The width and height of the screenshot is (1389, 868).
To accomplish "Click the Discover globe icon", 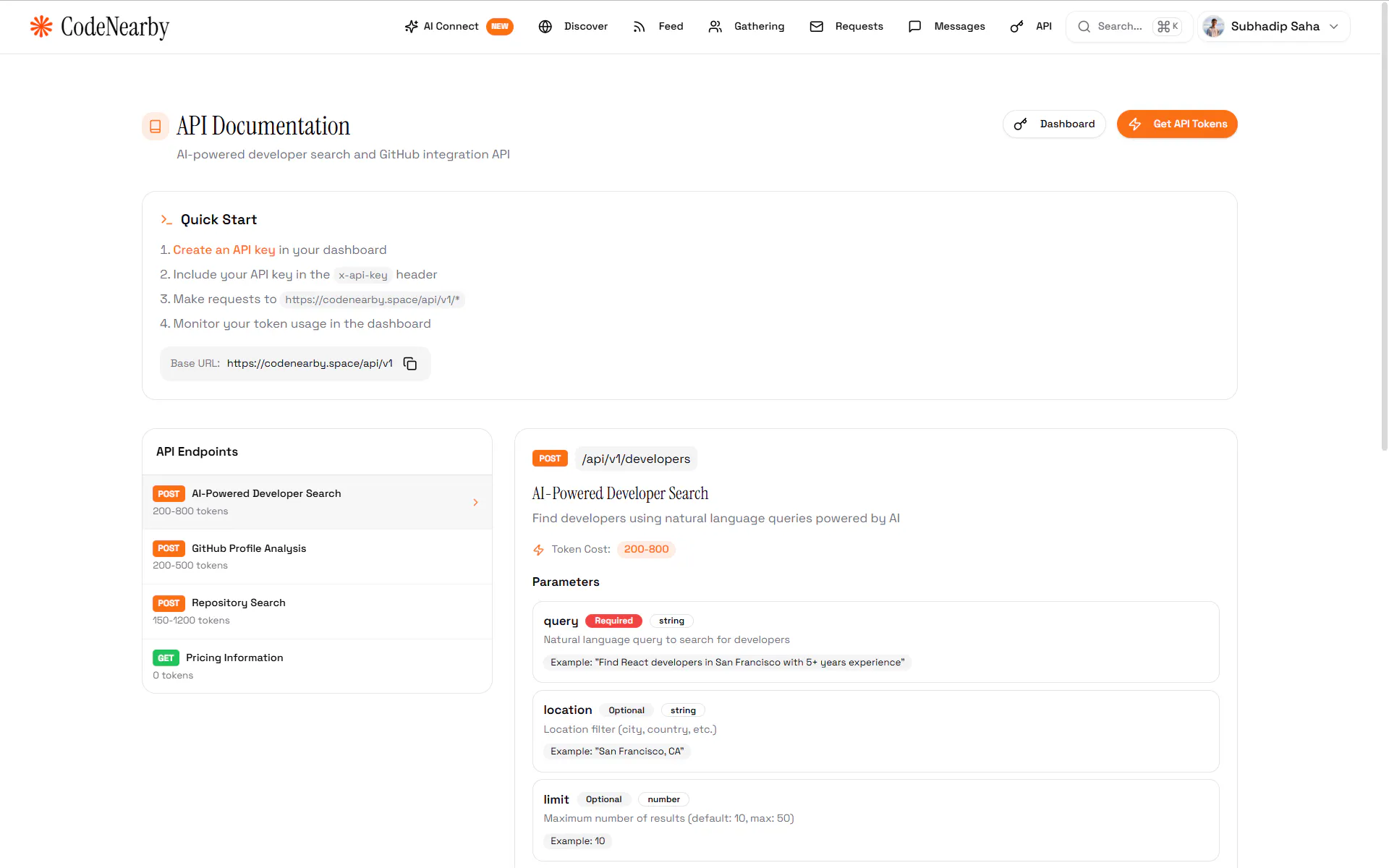I will tap(545, 27).
